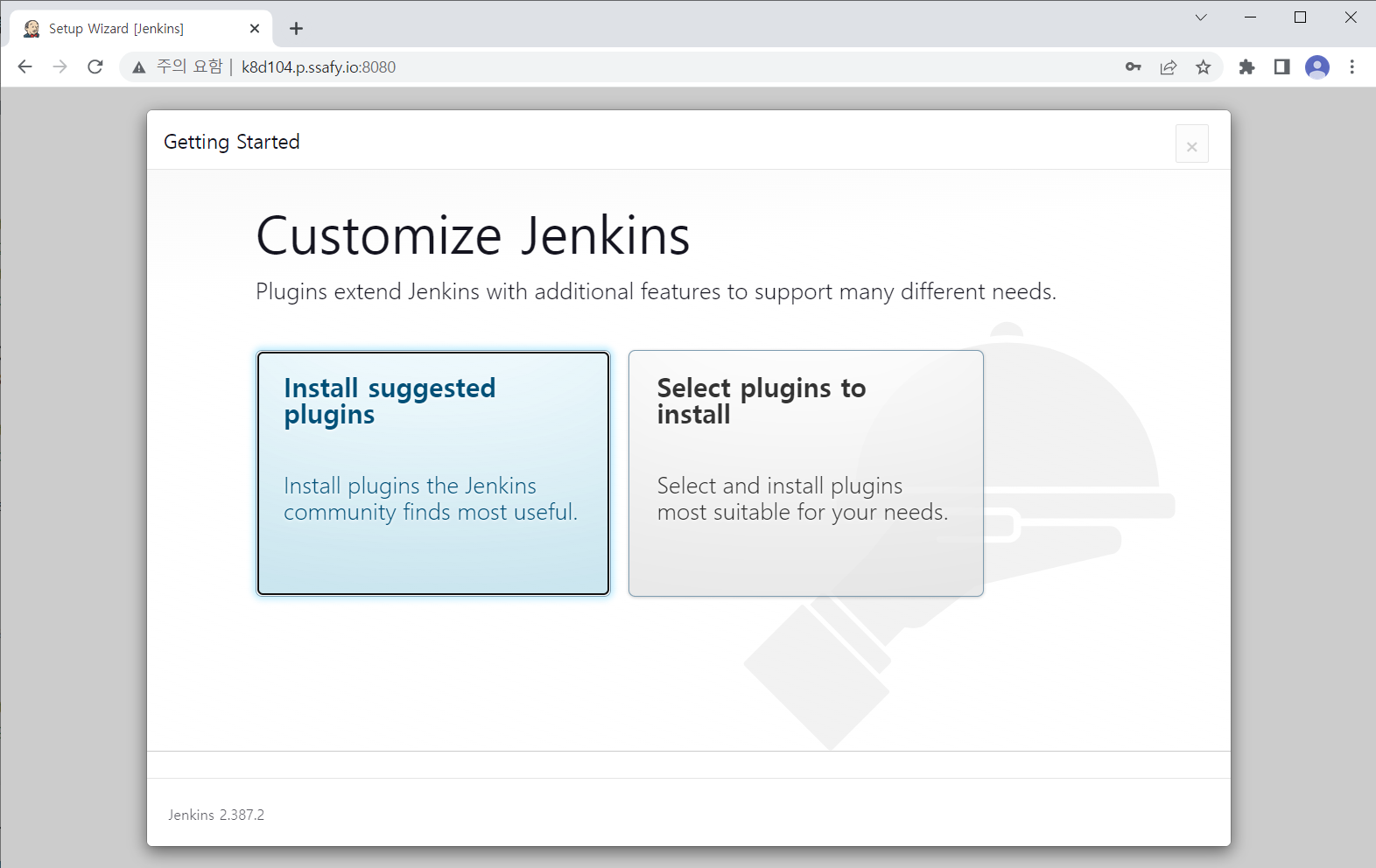Minimize the browser window
Viewport: 1376px width, 868px height.
click(1251, 17)
